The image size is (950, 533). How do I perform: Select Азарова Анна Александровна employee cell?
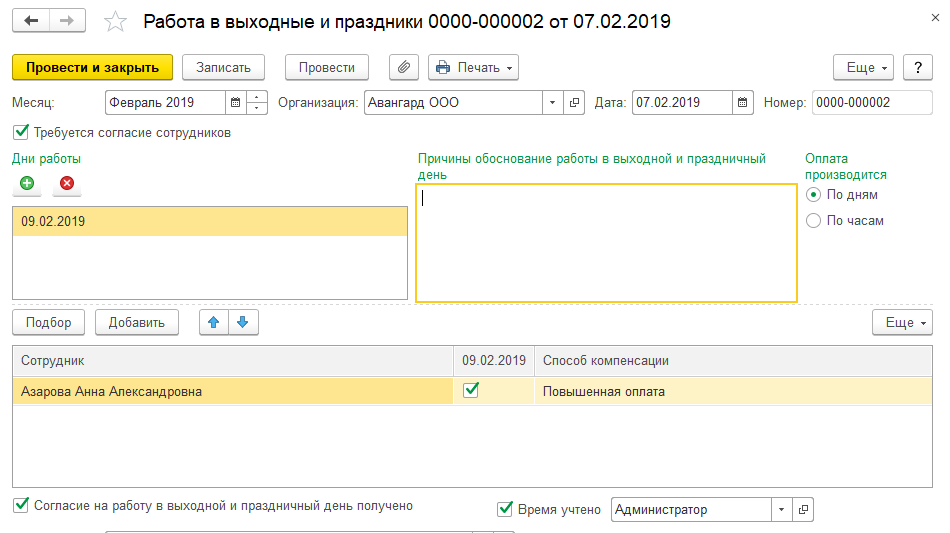point(233,391)
